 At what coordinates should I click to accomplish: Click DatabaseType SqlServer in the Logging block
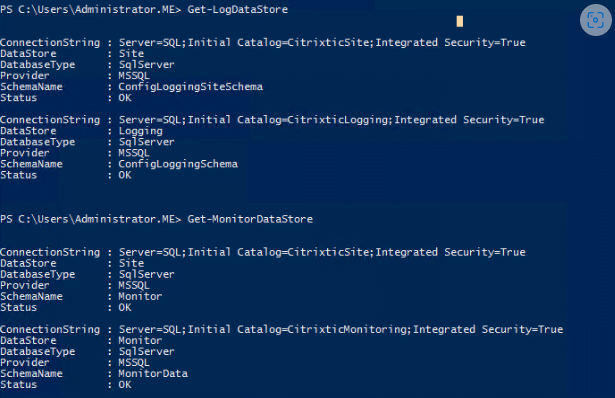[x=147, y=142]
